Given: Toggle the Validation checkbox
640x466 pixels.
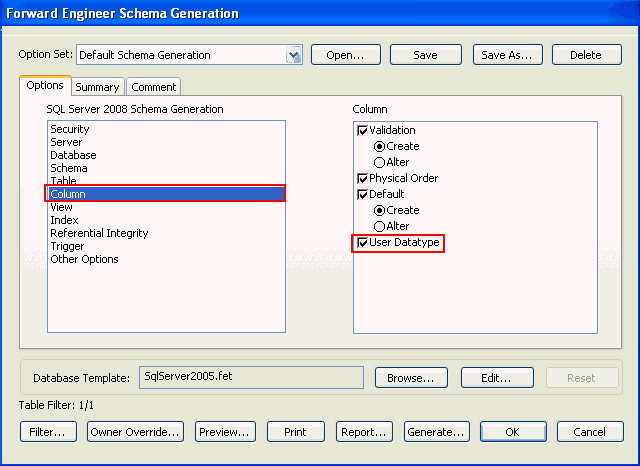Looking at the screenshot, I should click(363, 130).
